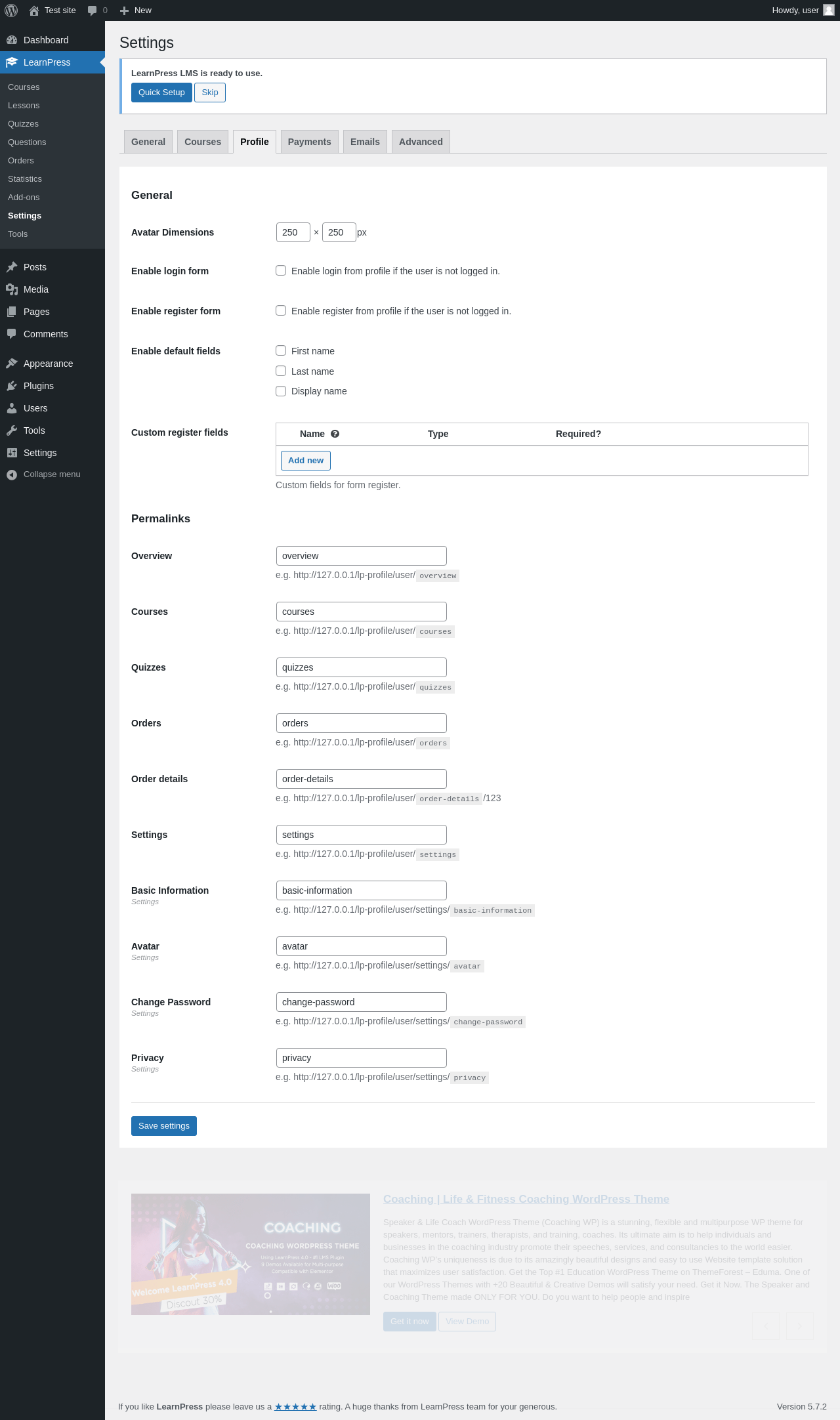
Task: Open Questions in the LearnPress submenu
Action: [27, 142]
